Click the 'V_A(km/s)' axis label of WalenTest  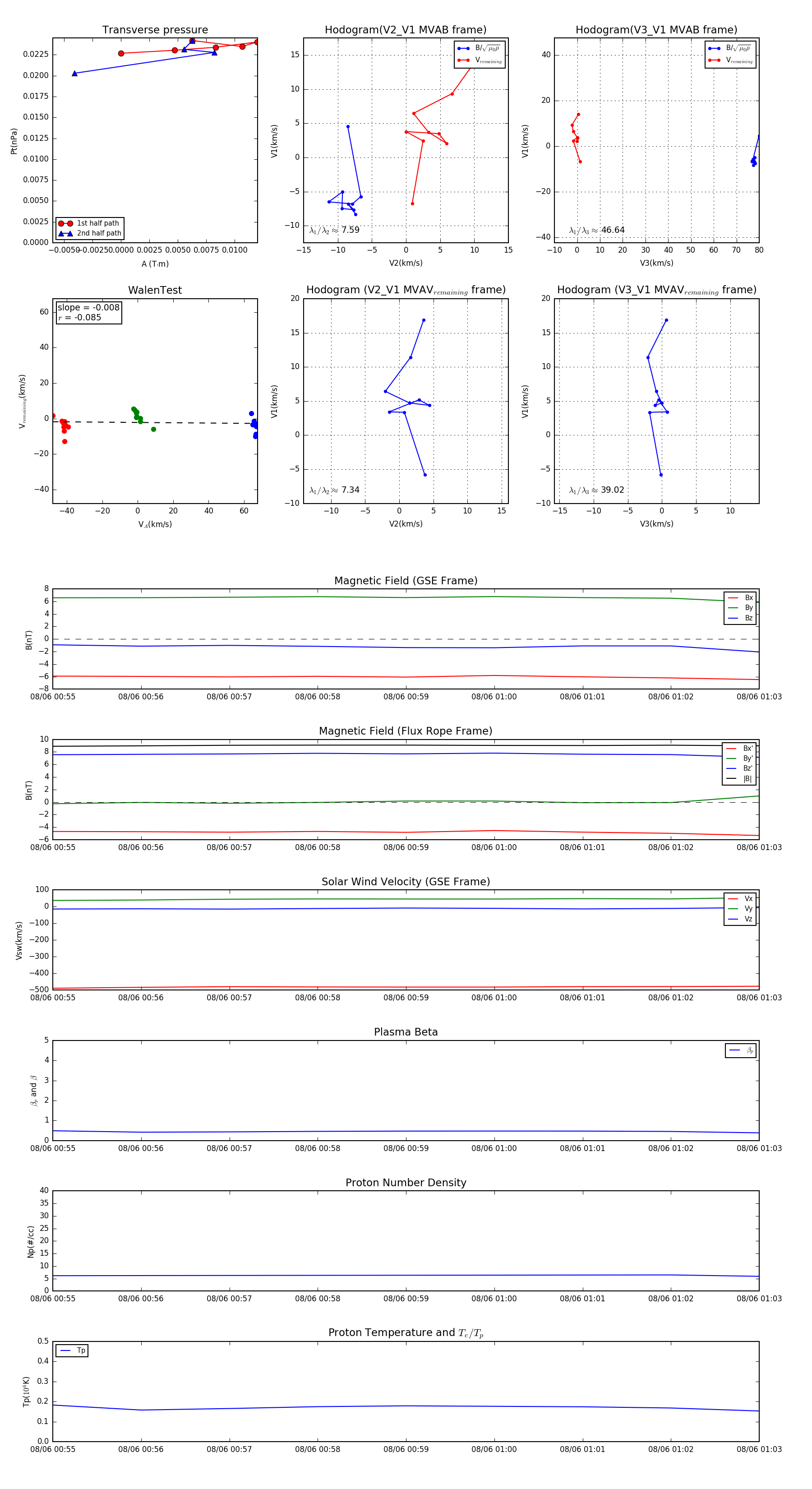coord(155,525)
